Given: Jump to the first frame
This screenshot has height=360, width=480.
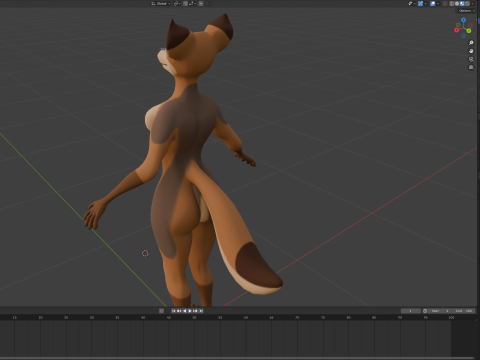Looking at the screenshot, I should pos(174,311).
